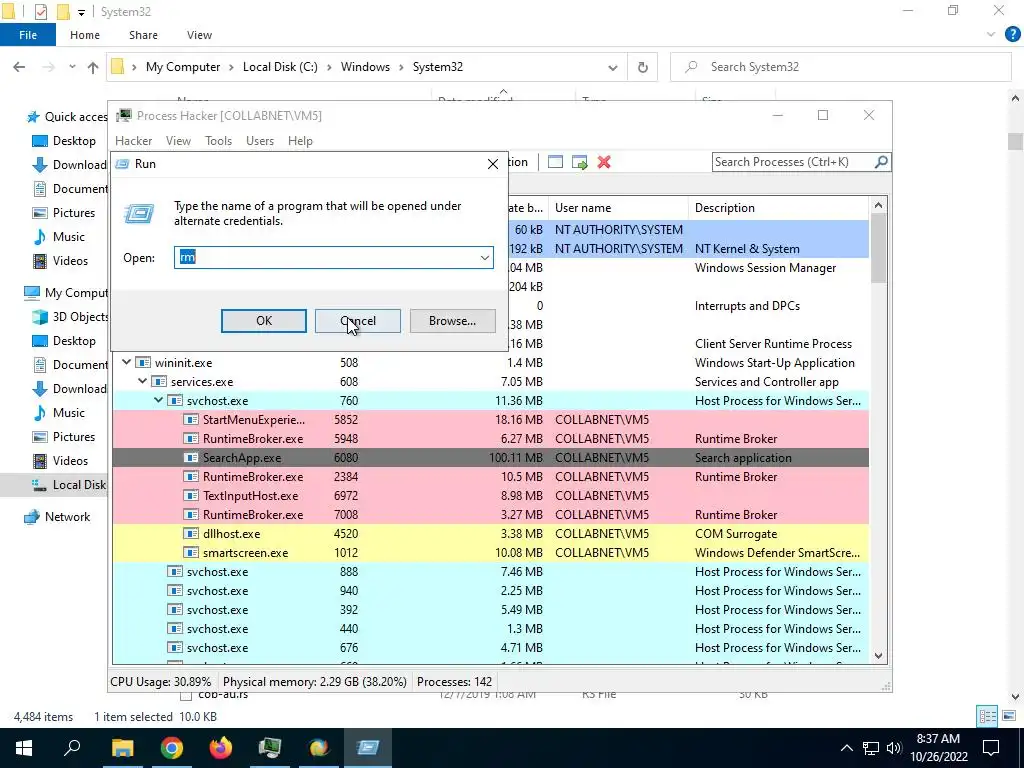Click the dllhost.exe process icon
Viewport: 1024px width, 768px height.
(x=191, y=534)
